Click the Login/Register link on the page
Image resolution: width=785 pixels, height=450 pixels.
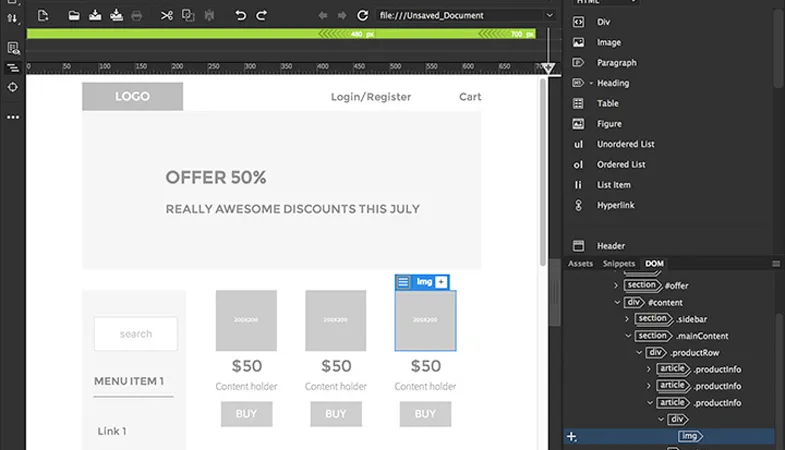[371, 97]
